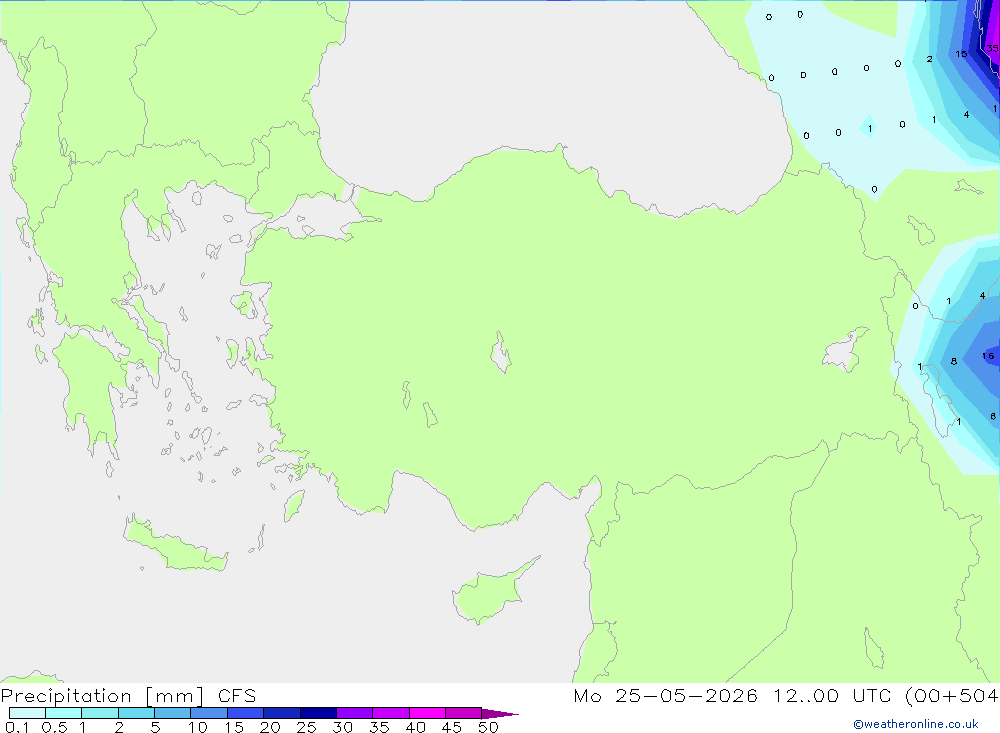Select the 35–40 mm legend swatch
The height and width of the screenshot is (733, 1000).
[391, 713]
